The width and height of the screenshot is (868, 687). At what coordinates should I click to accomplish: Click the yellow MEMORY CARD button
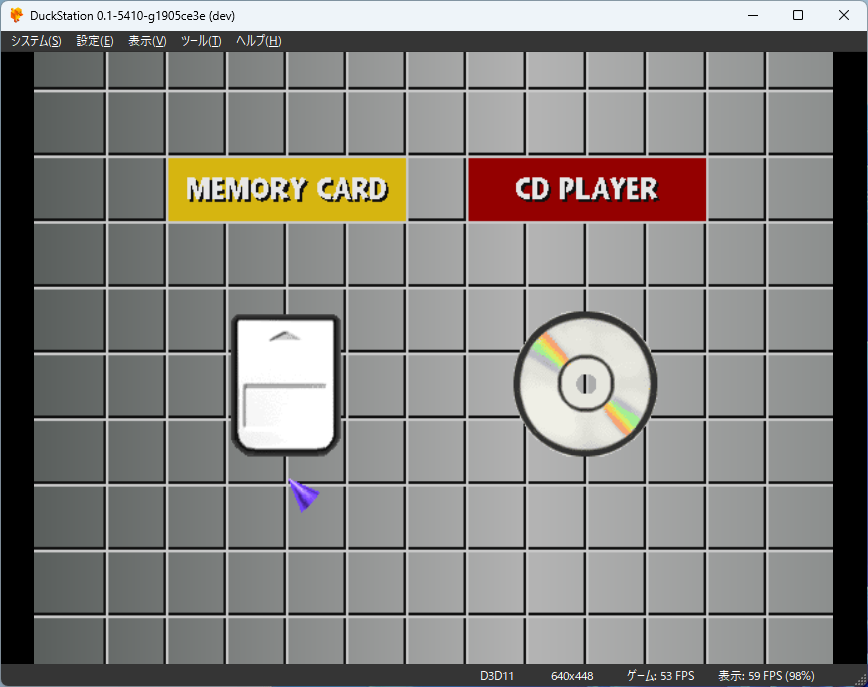point(287,190)
